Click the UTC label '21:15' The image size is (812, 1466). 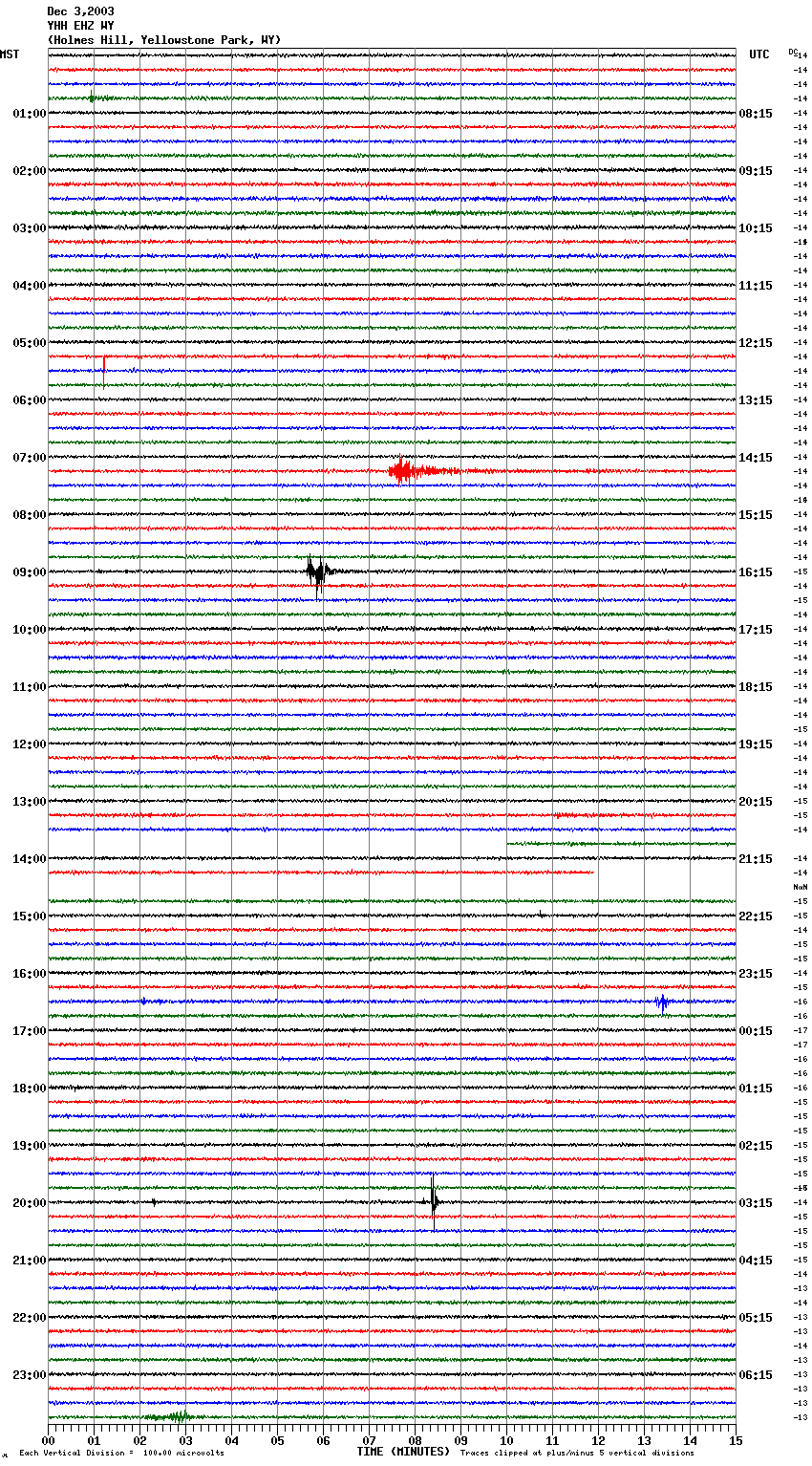point(756,859)
